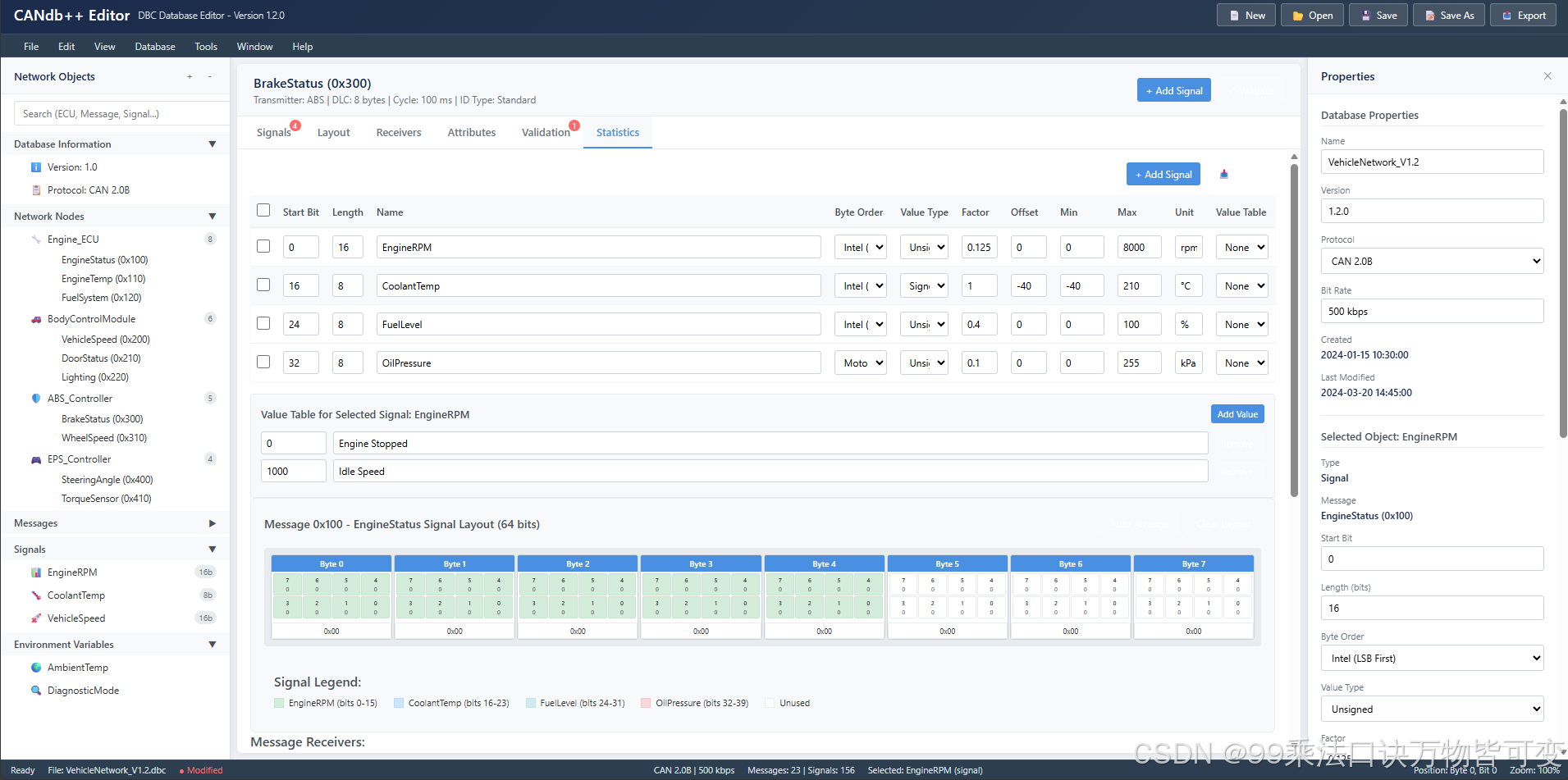Open the Database menu

pos(155,47)
